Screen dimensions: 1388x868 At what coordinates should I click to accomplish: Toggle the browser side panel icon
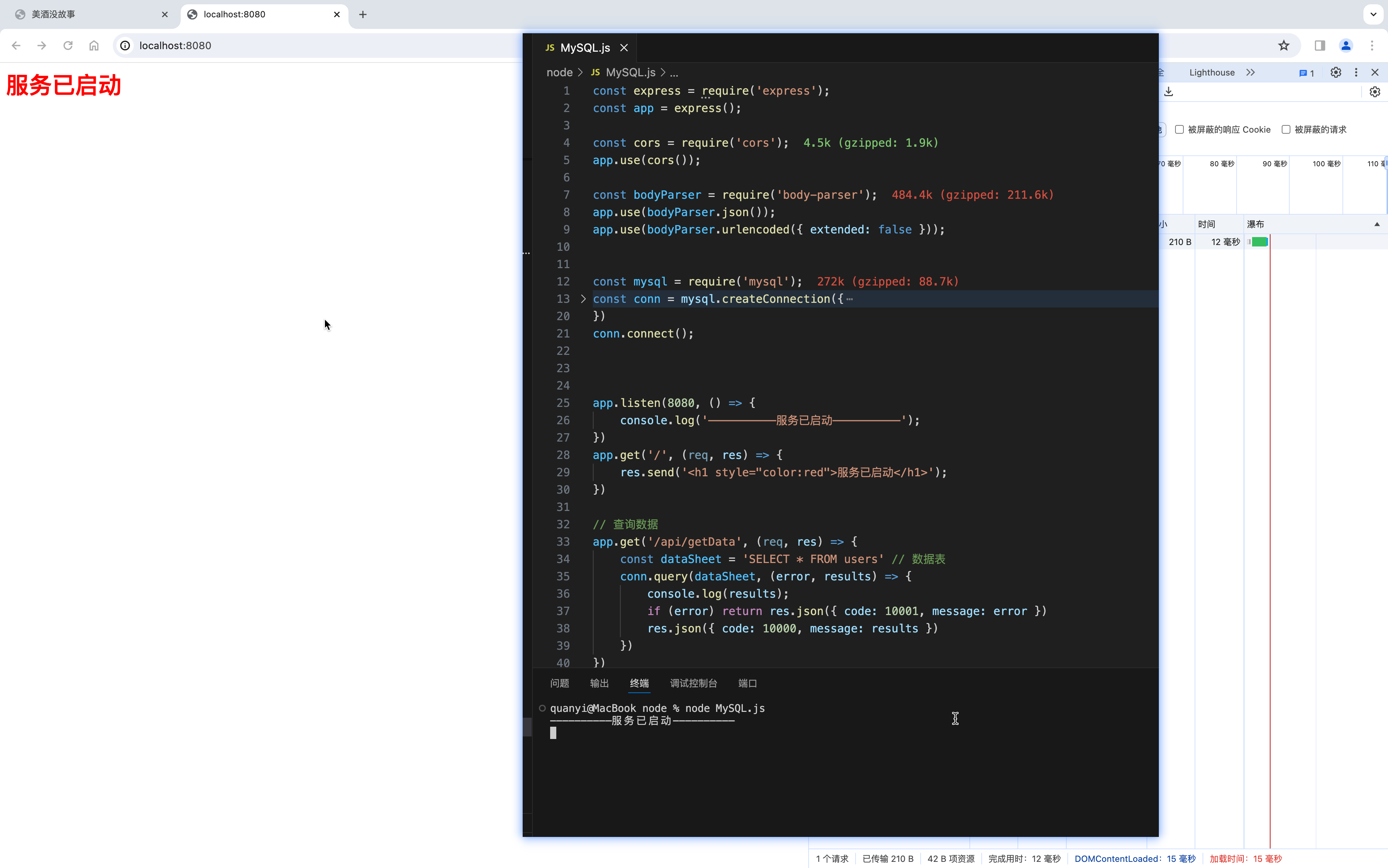1320,46
